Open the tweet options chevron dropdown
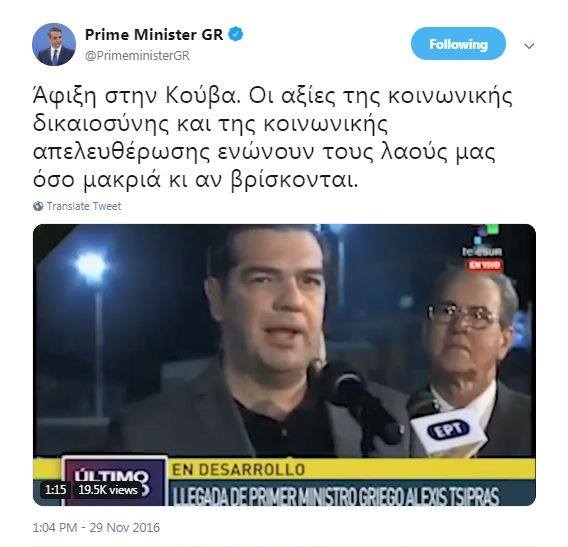568x547 pixels. point(529,46)
